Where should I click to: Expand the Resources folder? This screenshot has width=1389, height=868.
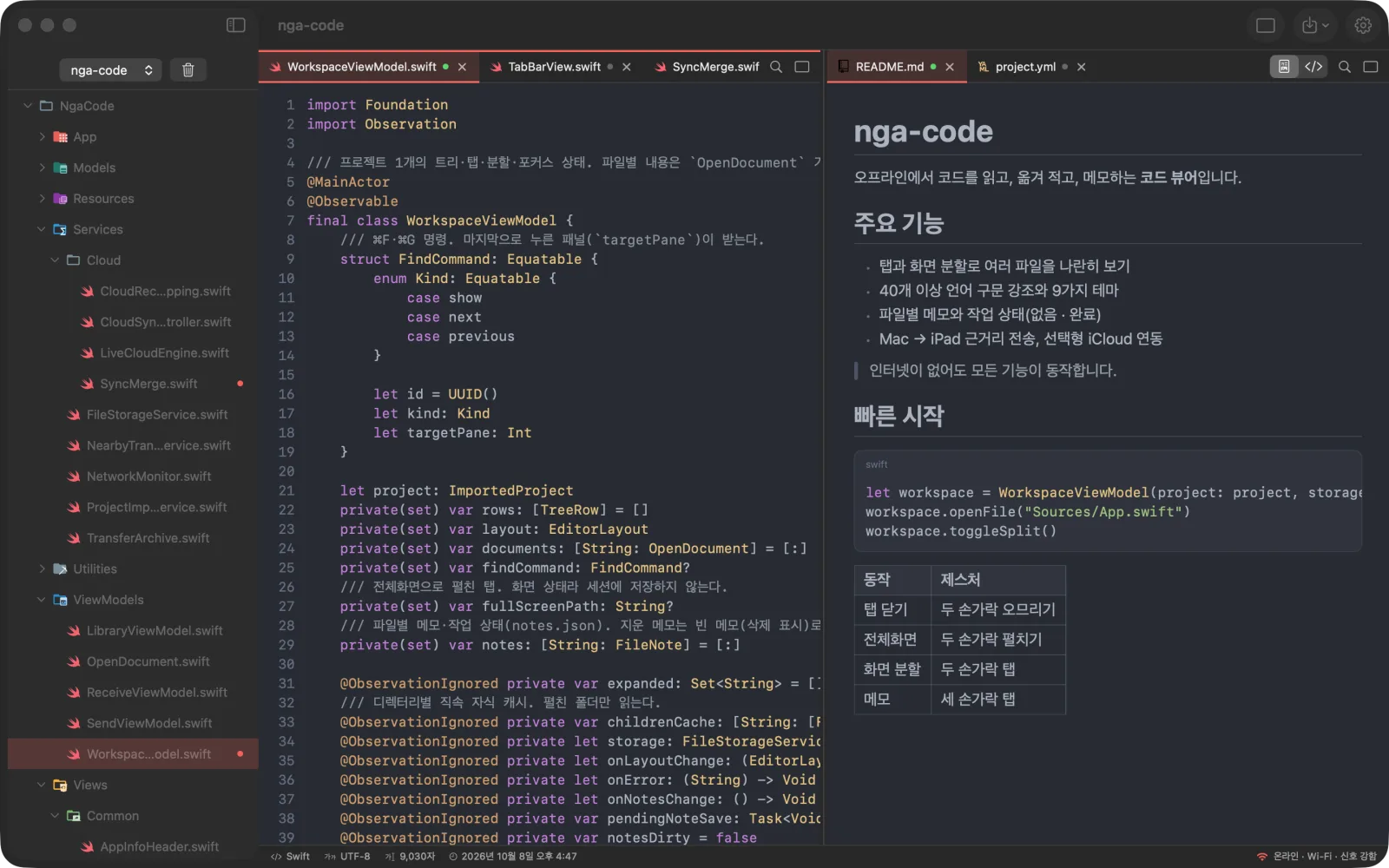coord(42,199)
